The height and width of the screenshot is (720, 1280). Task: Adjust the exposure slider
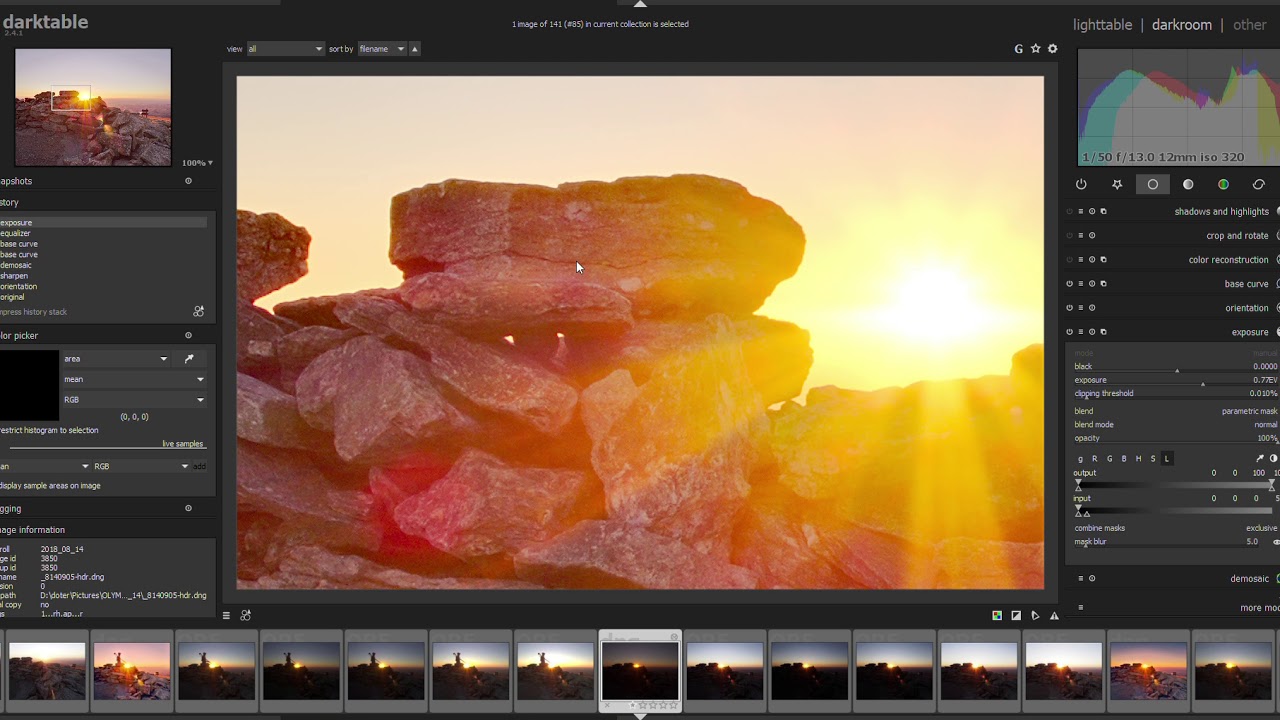(x=1176, y=380)
